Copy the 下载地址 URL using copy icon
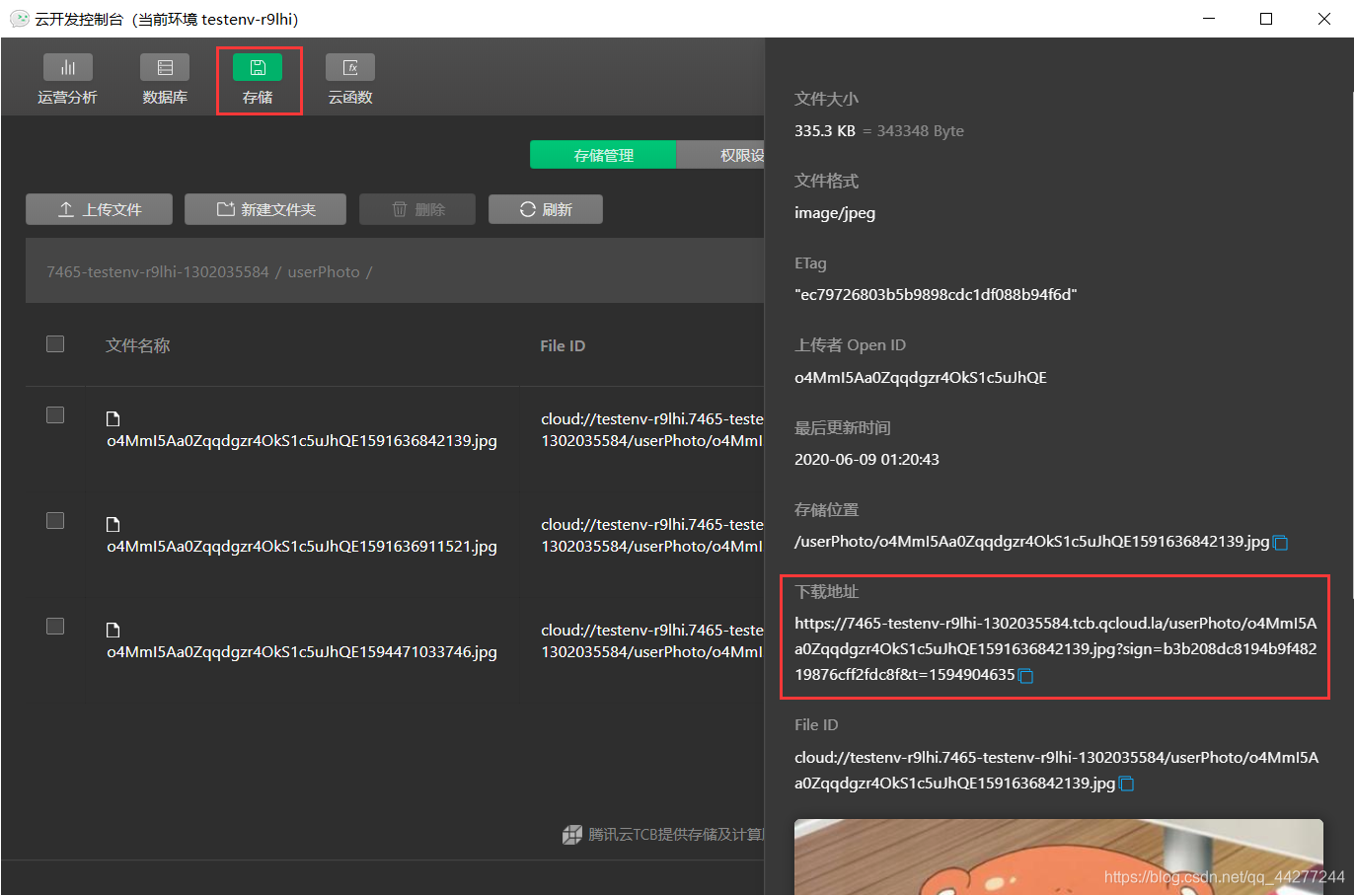 point(1025,676)
